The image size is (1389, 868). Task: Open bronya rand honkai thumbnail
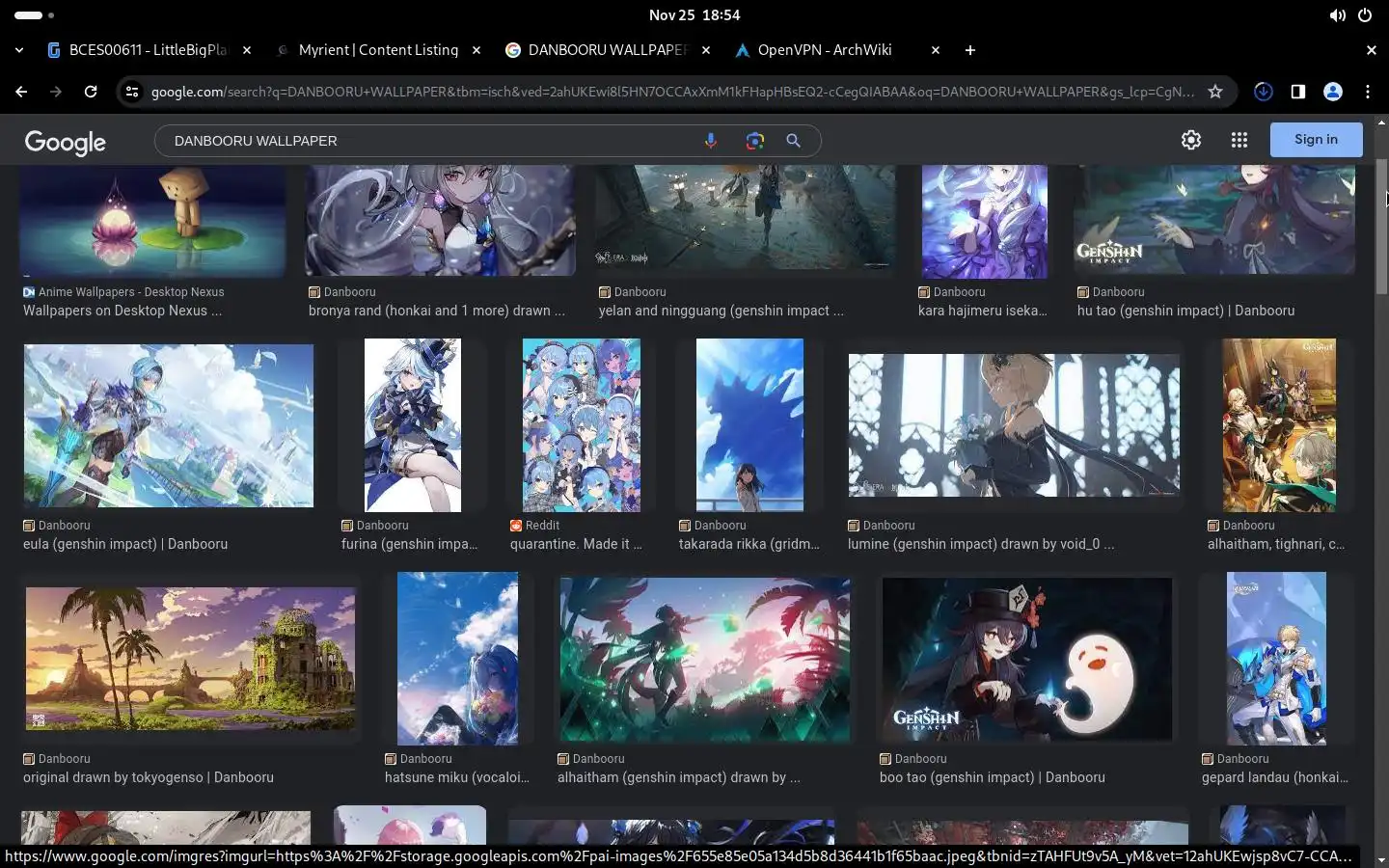[x=441, y=221]
